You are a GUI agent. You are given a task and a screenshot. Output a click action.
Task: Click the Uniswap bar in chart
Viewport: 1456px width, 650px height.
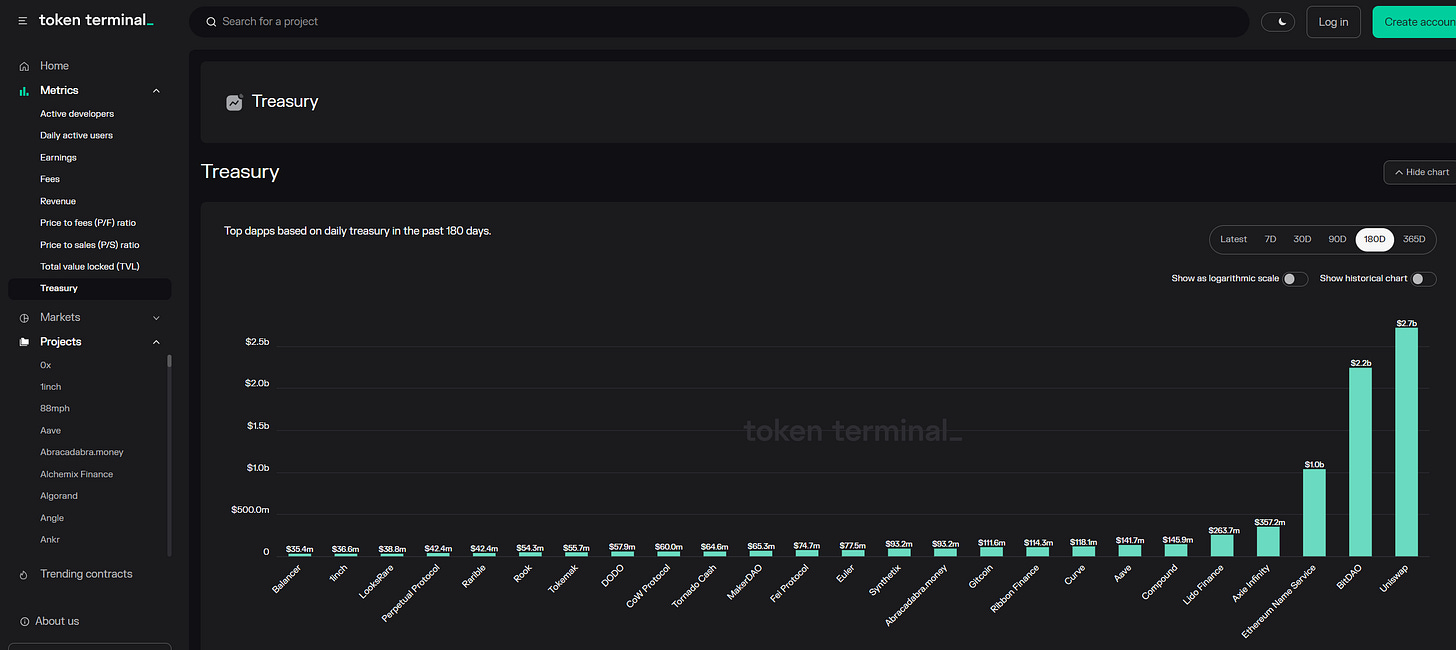(x=1406, y=442)
